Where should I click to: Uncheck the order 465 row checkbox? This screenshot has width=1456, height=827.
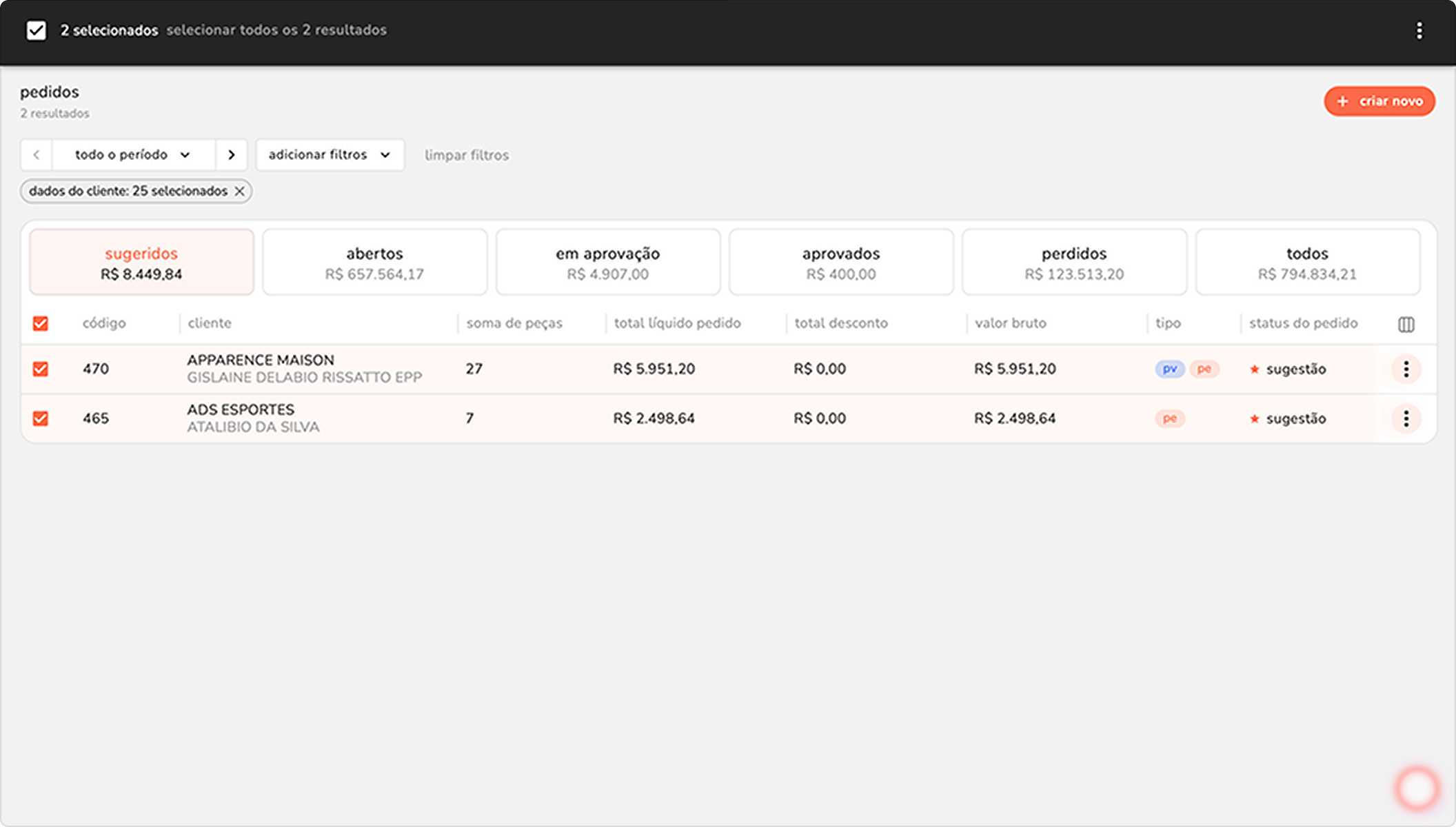41,418
